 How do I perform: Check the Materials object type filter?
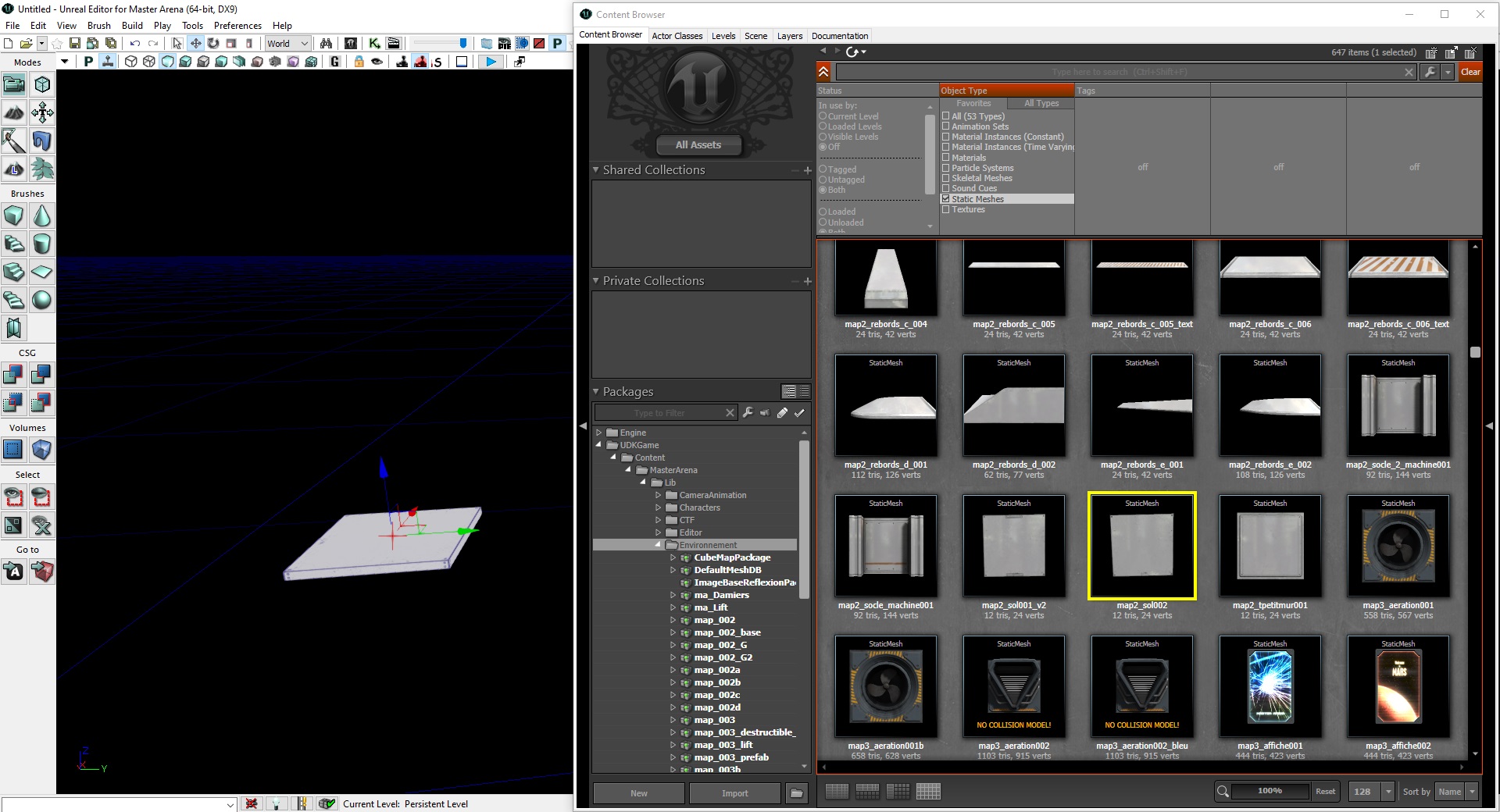click(946, 158)
